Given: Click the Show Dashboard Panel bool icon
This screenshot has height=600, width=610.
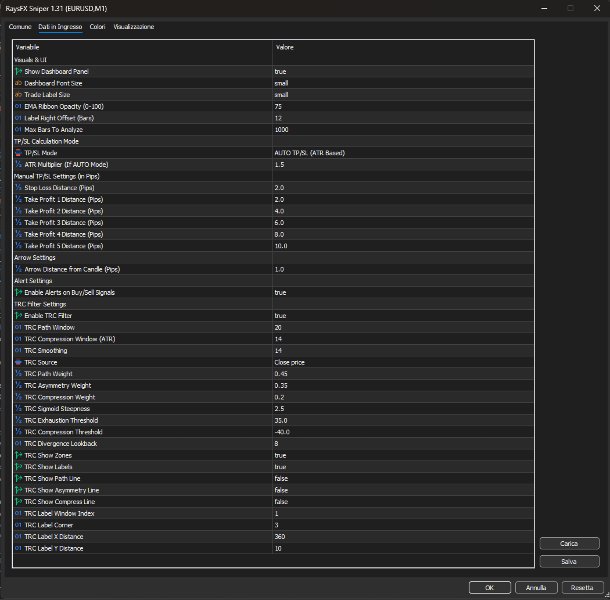Looking at the screenshot, I should click(x=18, y=72).
